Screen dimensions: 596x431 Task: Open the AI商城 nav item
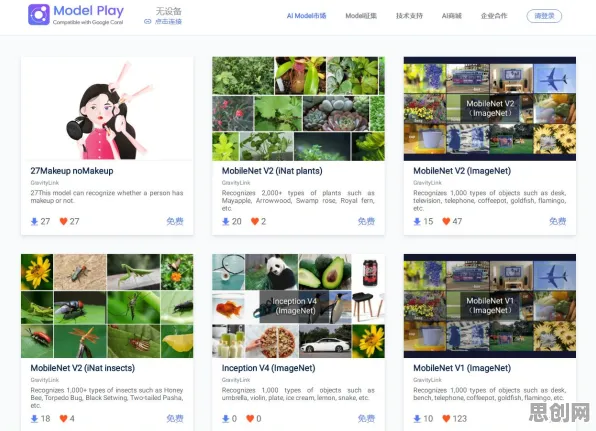[452, 16]
